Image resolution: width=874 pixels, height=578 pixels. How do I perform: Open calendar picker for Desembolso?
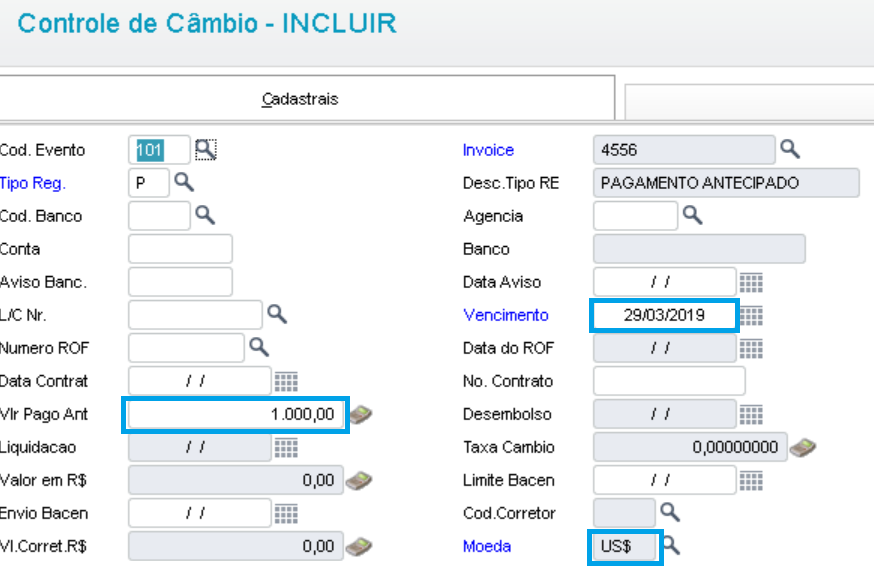tap(751, 415)
